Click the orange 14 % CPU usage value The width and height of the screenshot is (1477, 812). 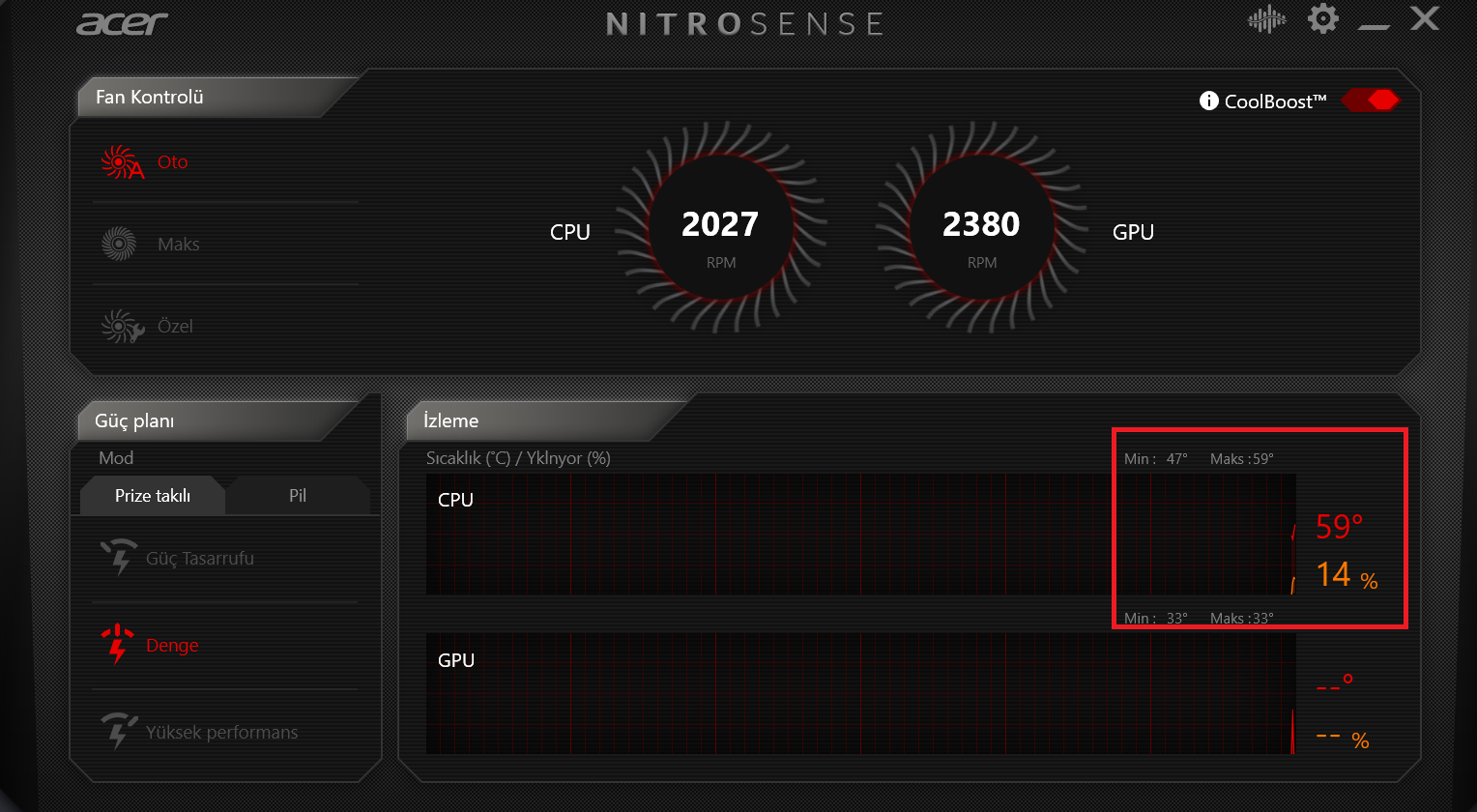pyautogui.click(x=1347, y=575)
